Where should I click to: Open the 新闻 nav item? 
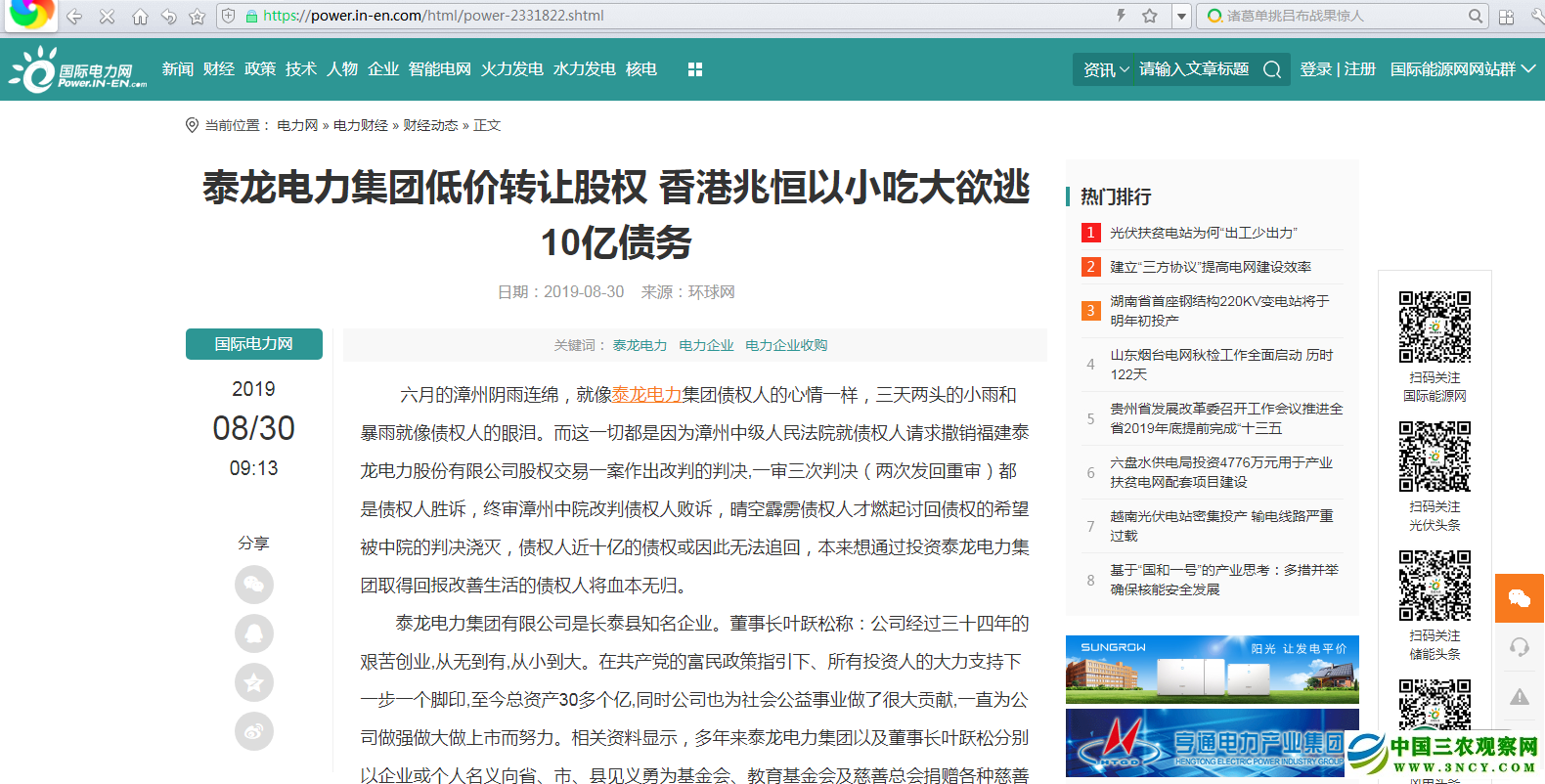click(178, 69)
